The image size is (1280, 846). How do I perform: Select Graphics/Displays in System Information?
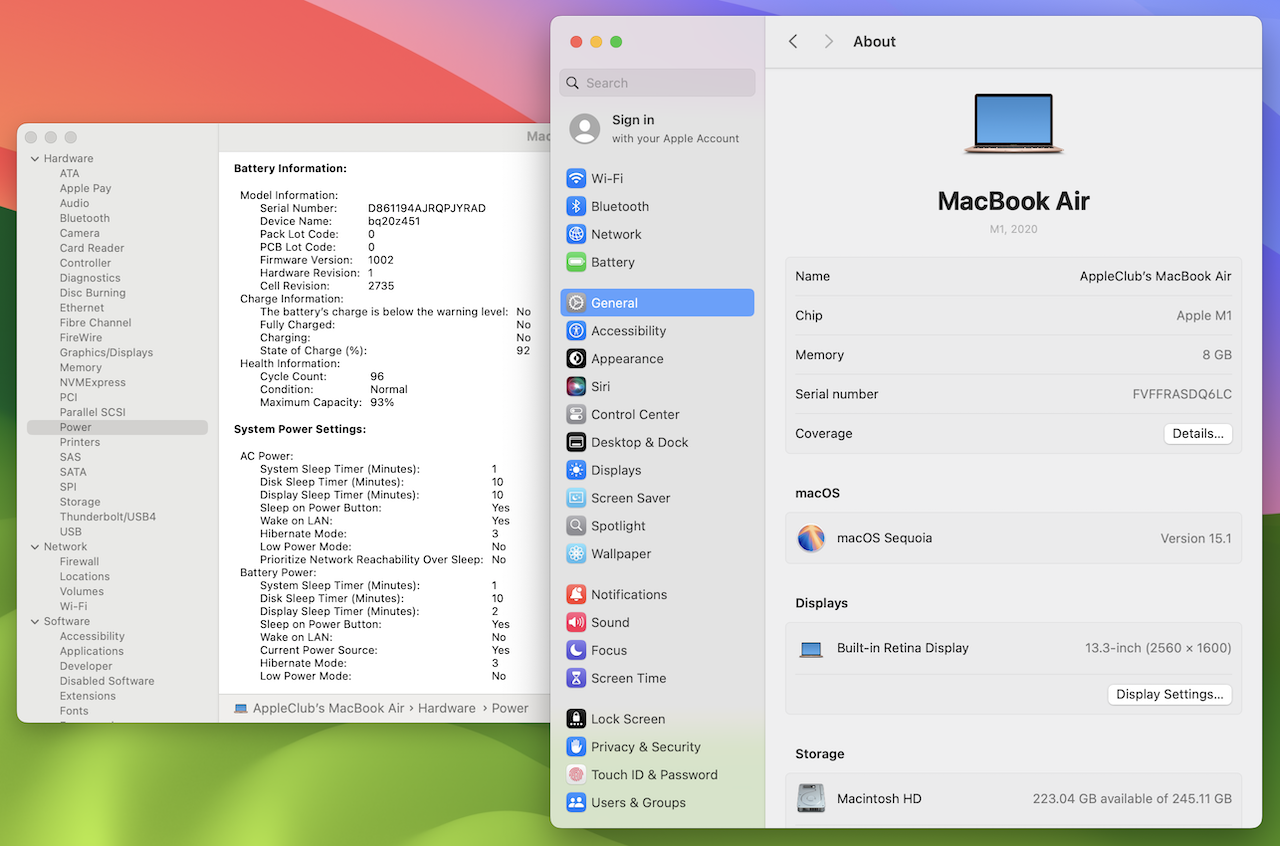pyautogui.click(x=106, y=353)
